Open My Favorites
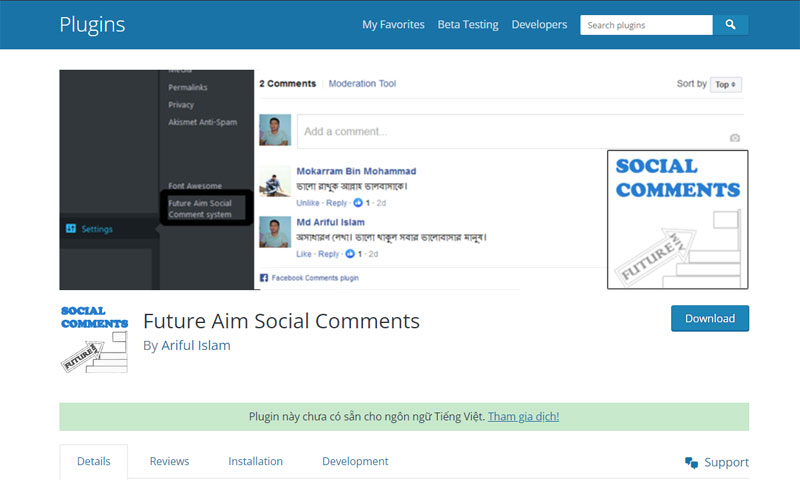This screenshot has width=800, height=500. [393, 24]
